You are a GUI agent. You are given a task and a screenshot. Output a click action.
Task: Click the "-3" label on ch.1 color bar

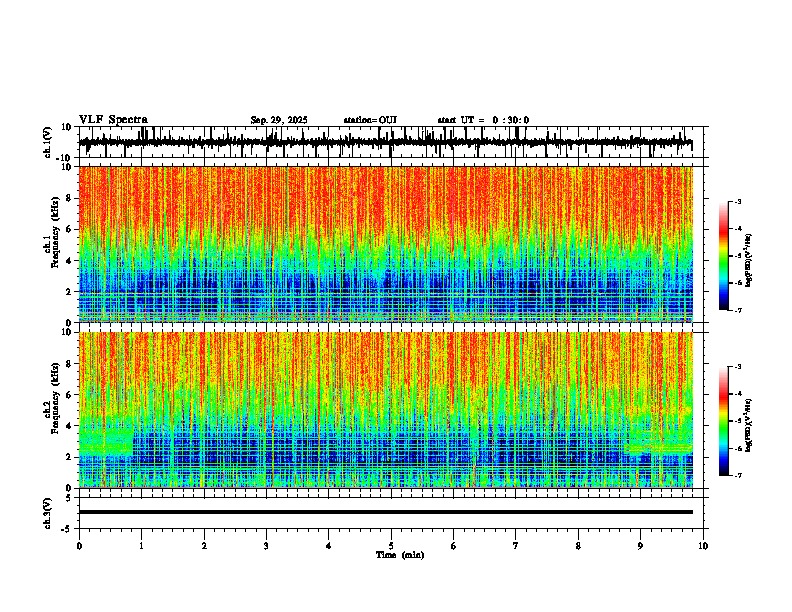click(738, 201)
